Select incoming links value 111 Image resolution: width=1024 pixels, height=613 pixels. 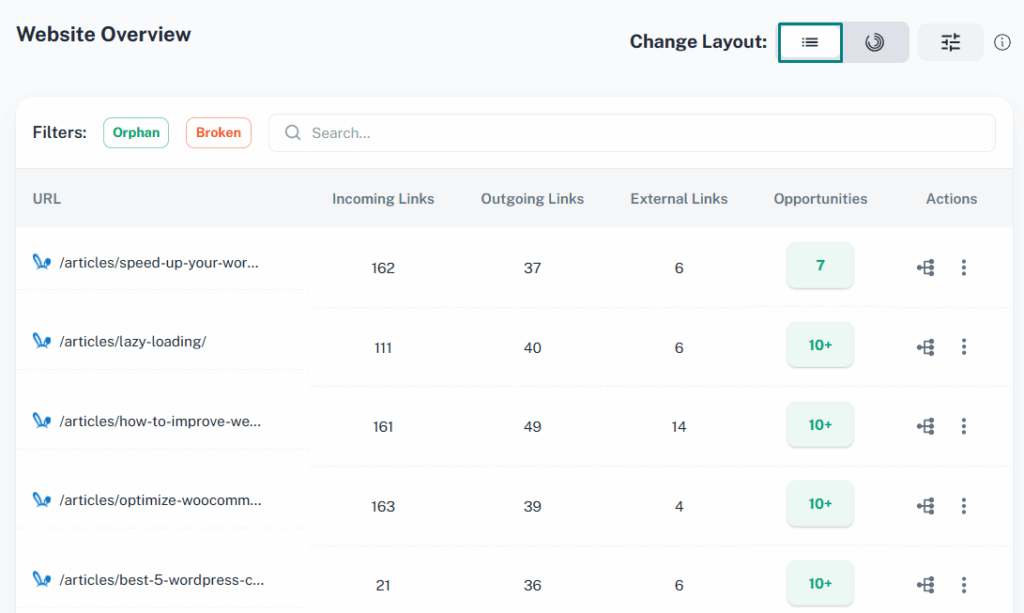click(383, 348)
